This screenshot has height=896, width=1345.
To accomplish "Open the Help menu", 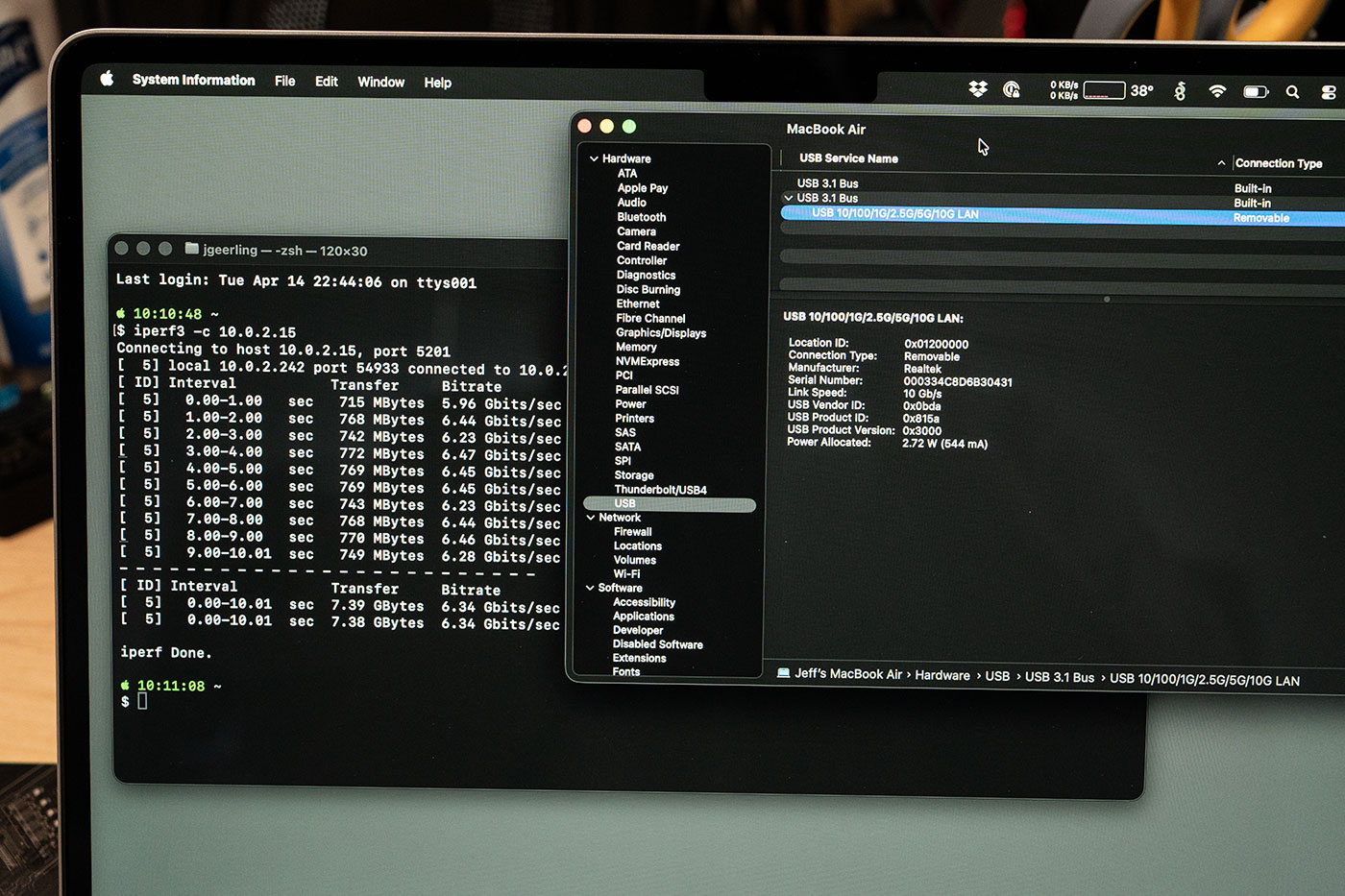I will pos(437,83).
